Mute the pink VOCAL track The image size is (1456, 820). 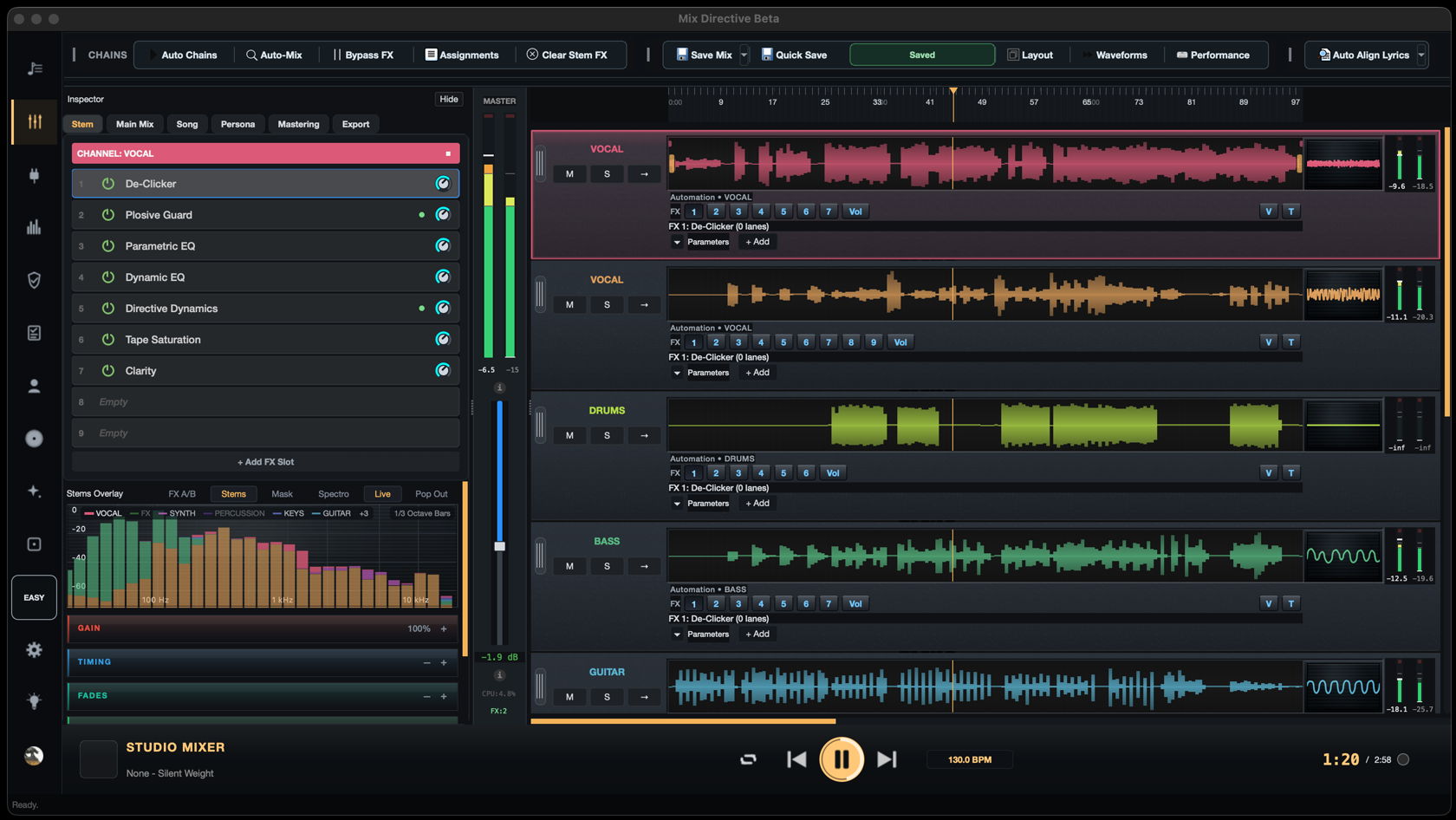point(569,174)
